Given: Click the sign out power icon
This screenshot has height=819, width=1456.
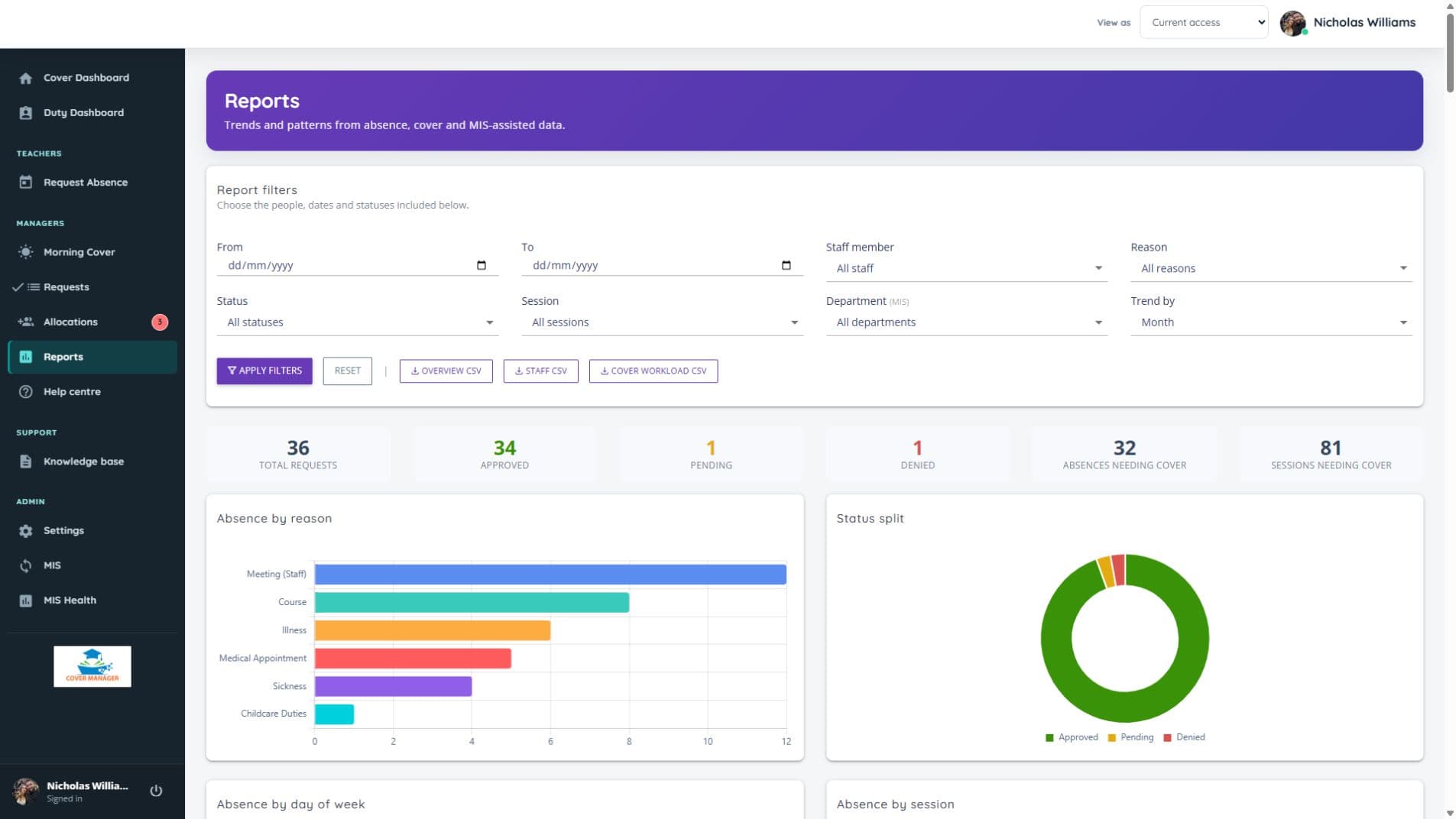Looking at the screenshot, I should coord(156,791).
